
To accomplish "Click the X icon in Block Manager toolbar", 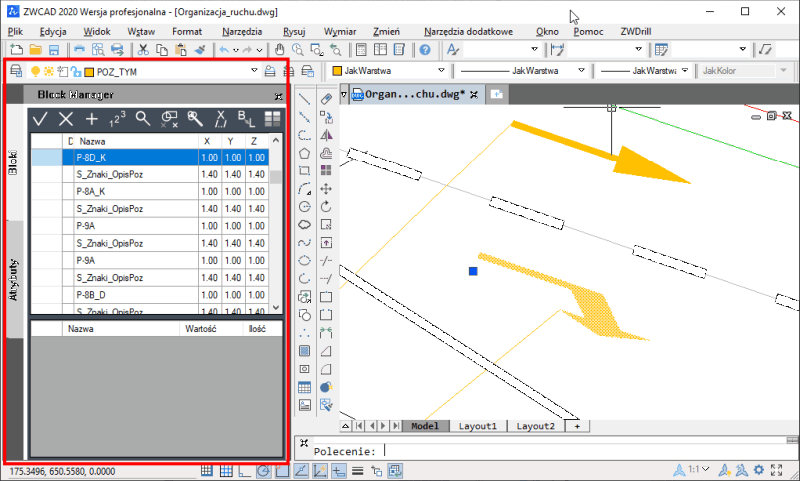I will click(x=66, y=119).
